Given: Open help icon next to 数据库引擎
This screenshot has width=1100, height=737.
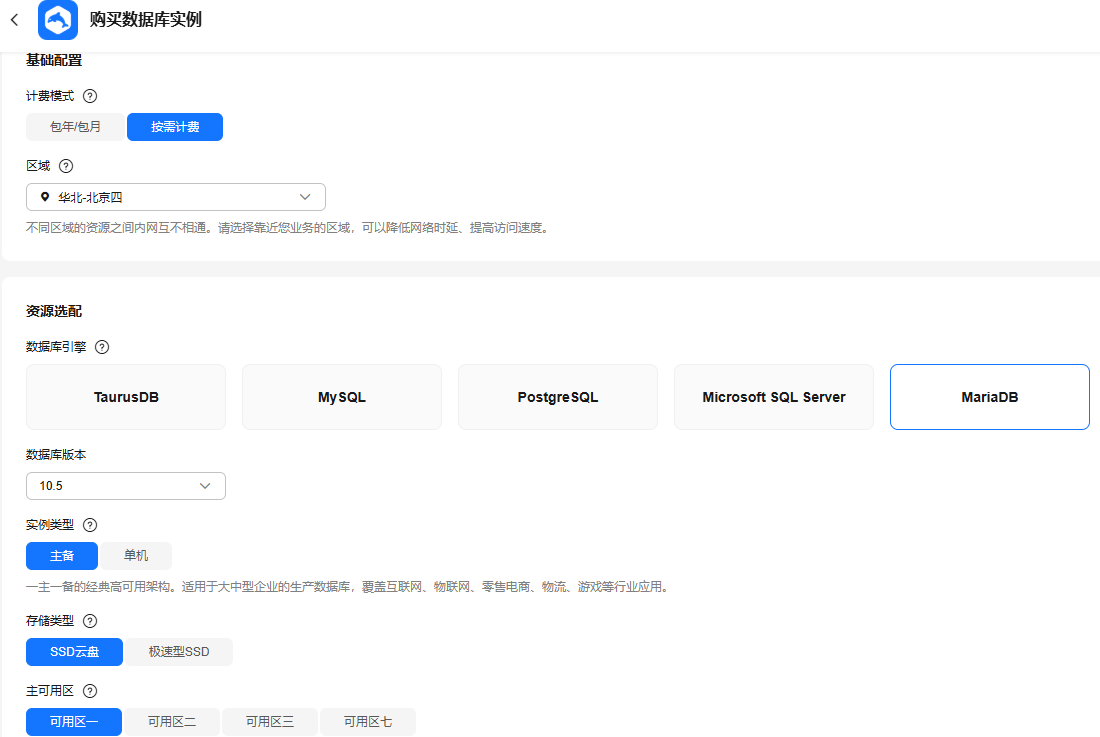Looking at the screenshot, I should [102, 347].
